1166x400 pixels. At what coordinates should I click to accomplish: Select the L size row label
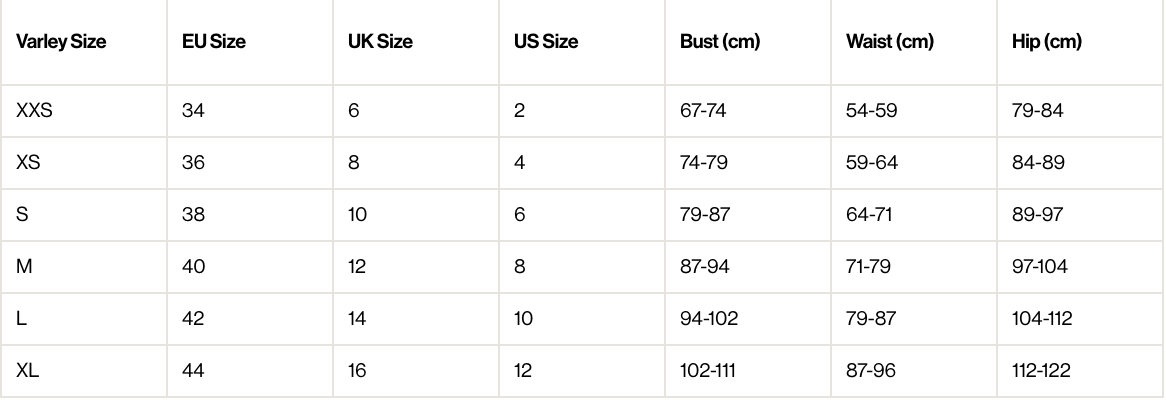point(21,319)
